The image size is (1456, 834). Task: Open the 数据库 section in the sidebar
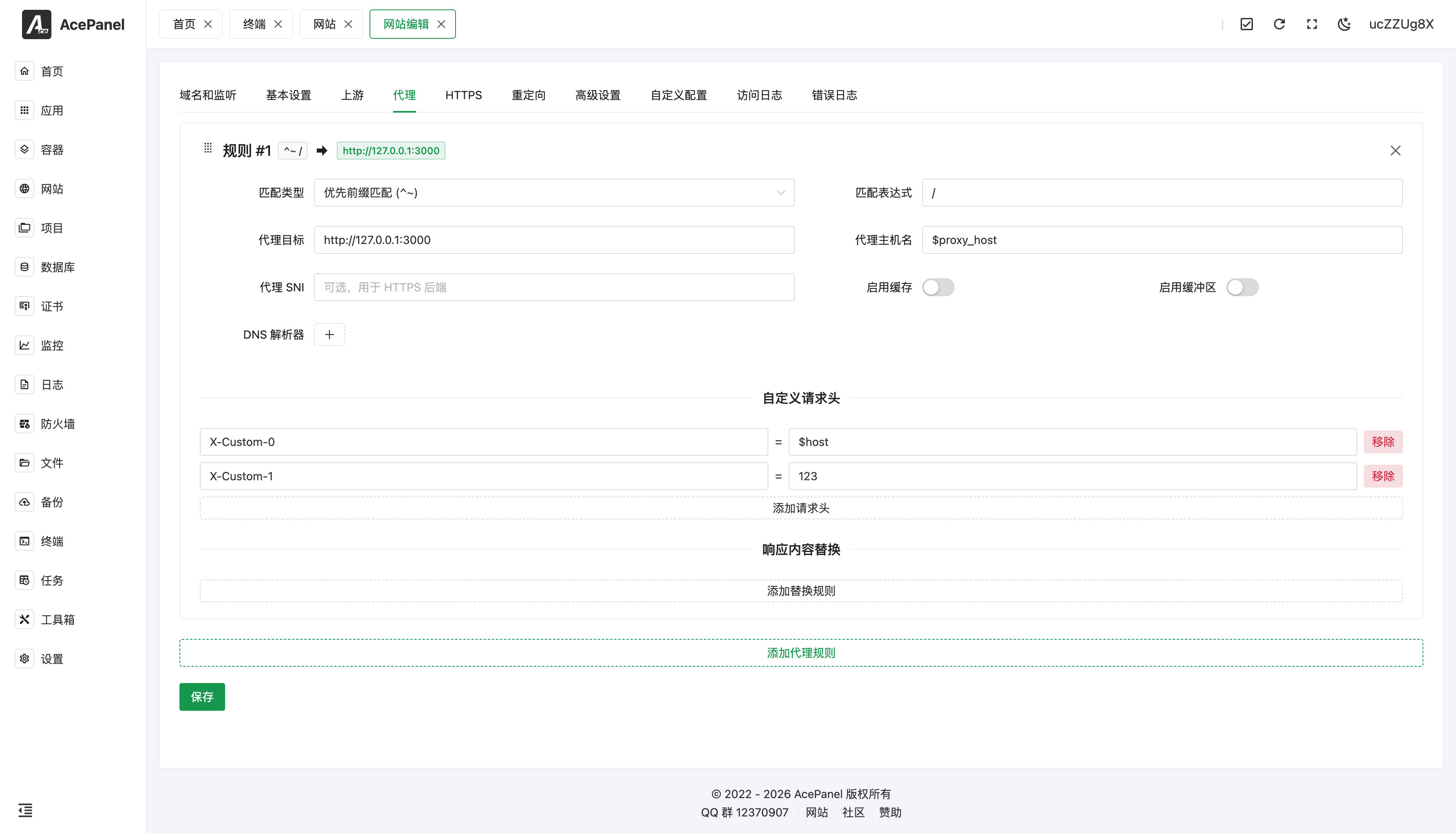(57, 266)
